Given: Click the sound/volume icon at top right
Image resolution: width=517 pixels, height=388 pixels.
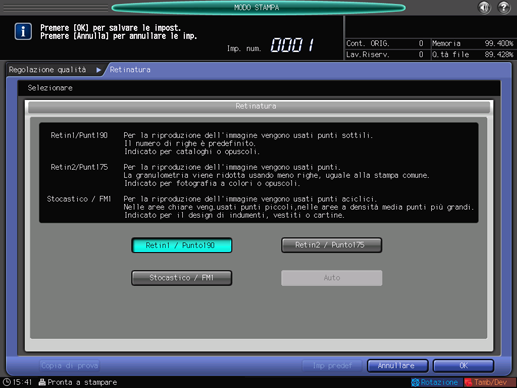Looking at the screenshot, I should (x=484, y=7).
